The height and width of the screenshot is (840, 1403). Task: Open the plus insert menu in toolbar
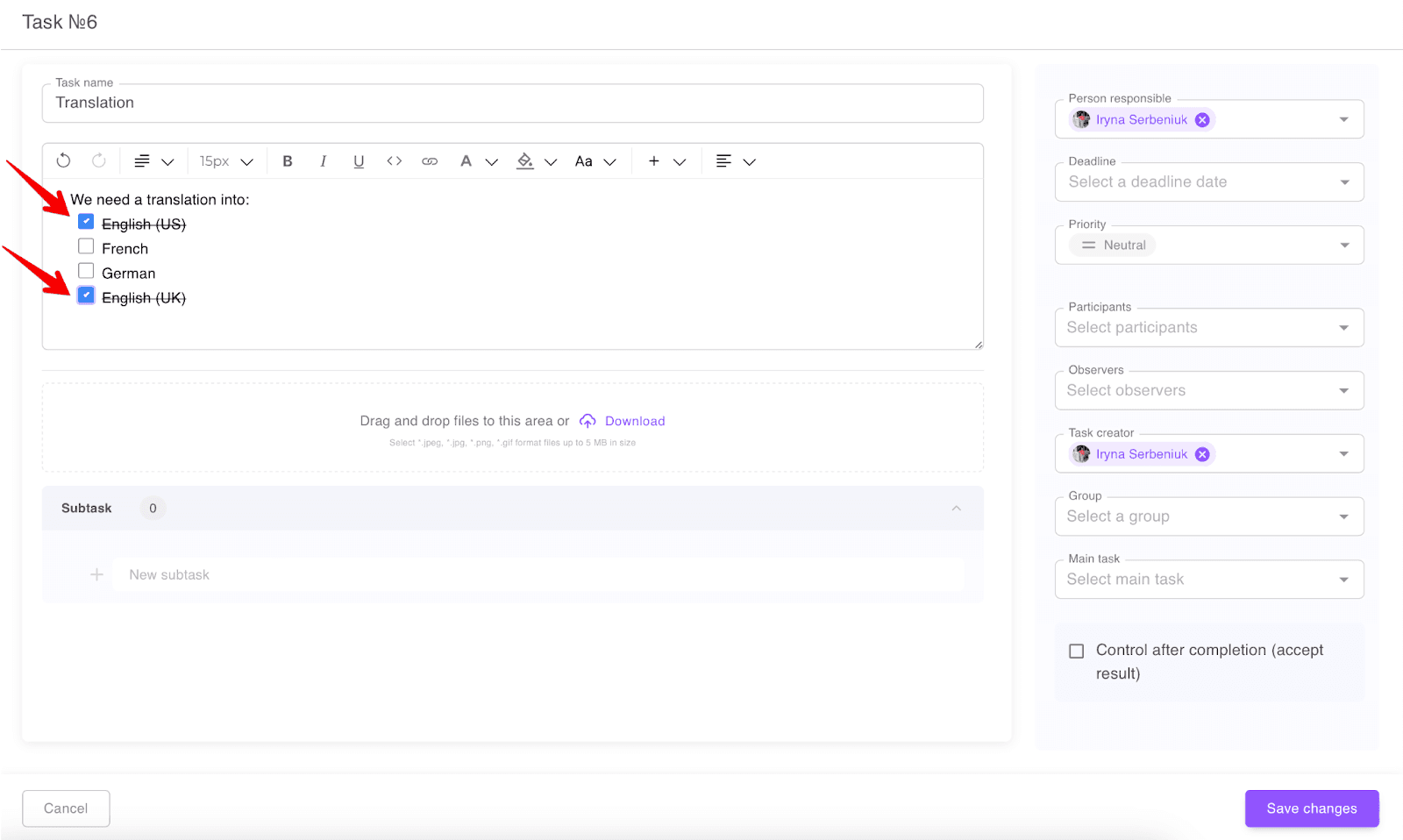654,161
